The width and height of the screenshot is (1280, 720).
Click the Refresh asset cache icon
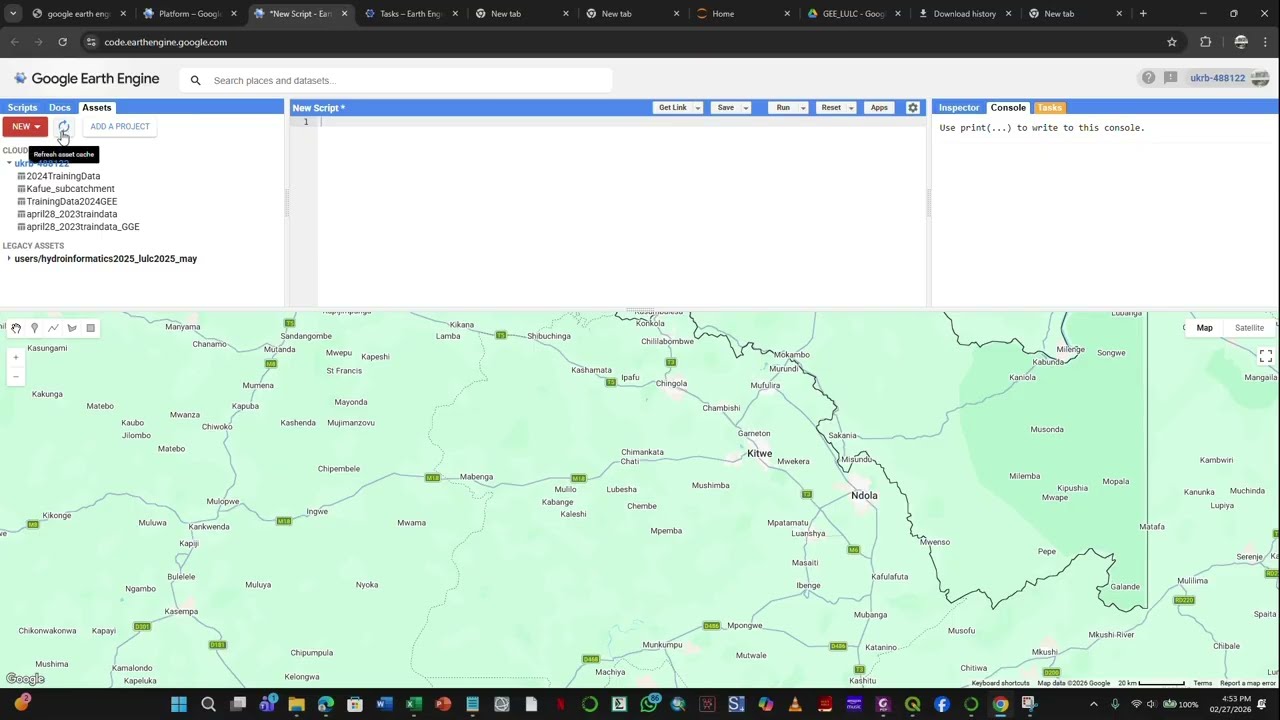pyautogui.click(x=63, y=127)
